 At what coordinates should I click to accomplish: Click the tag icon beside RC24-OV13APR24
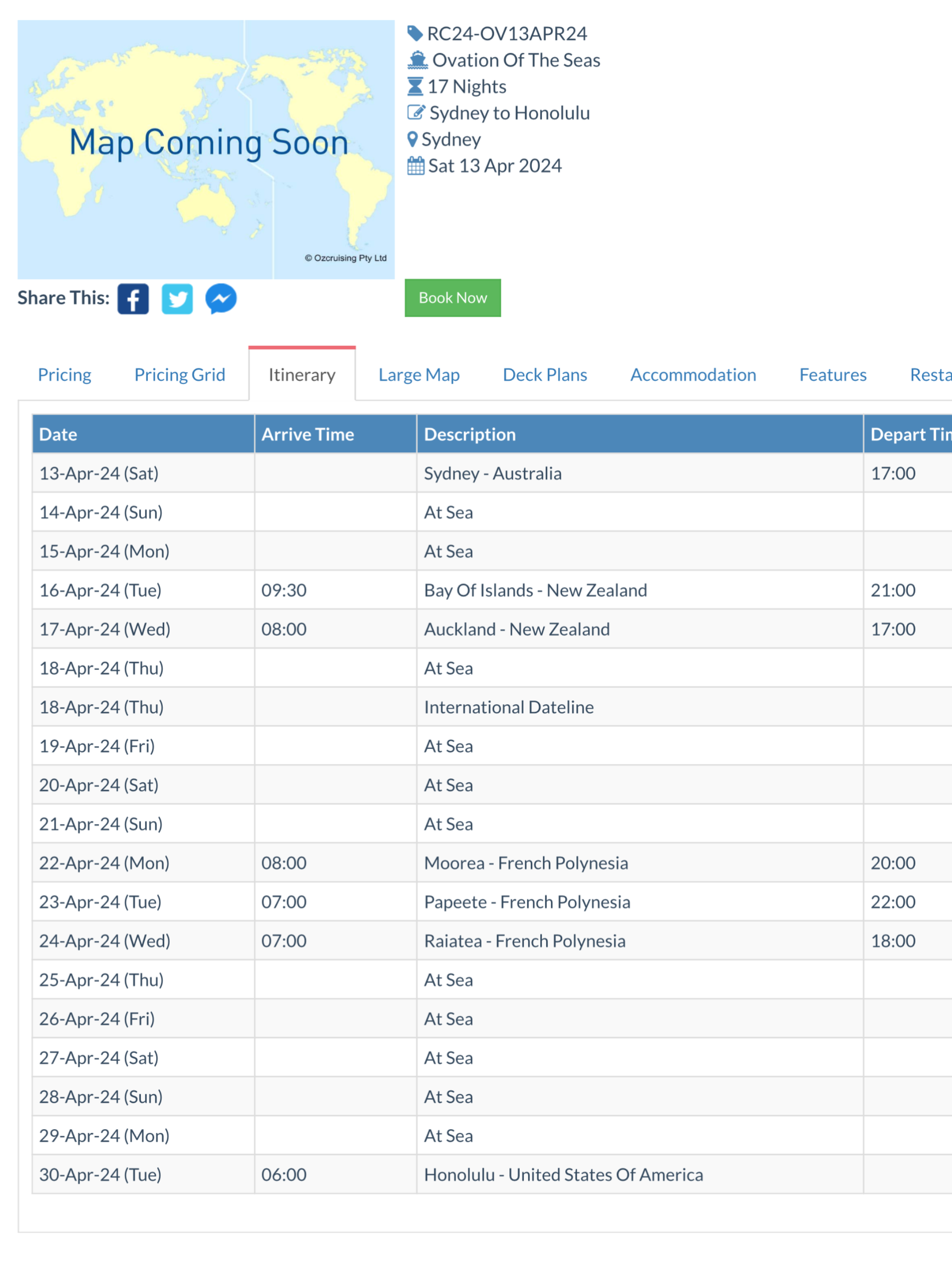(x=415, y=34)
